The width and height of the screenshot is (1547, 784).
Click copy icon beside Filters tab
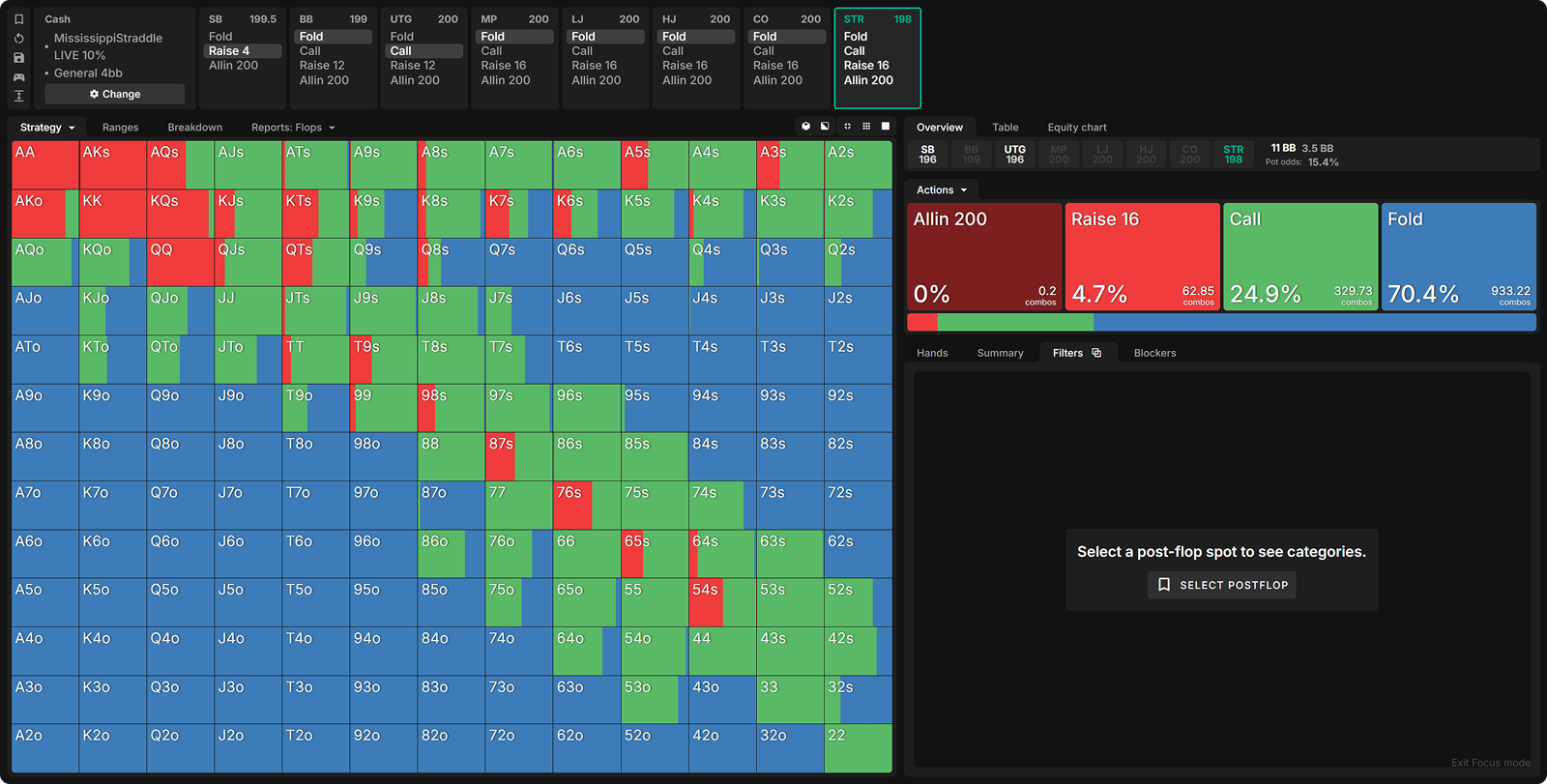coord(1096,353)
